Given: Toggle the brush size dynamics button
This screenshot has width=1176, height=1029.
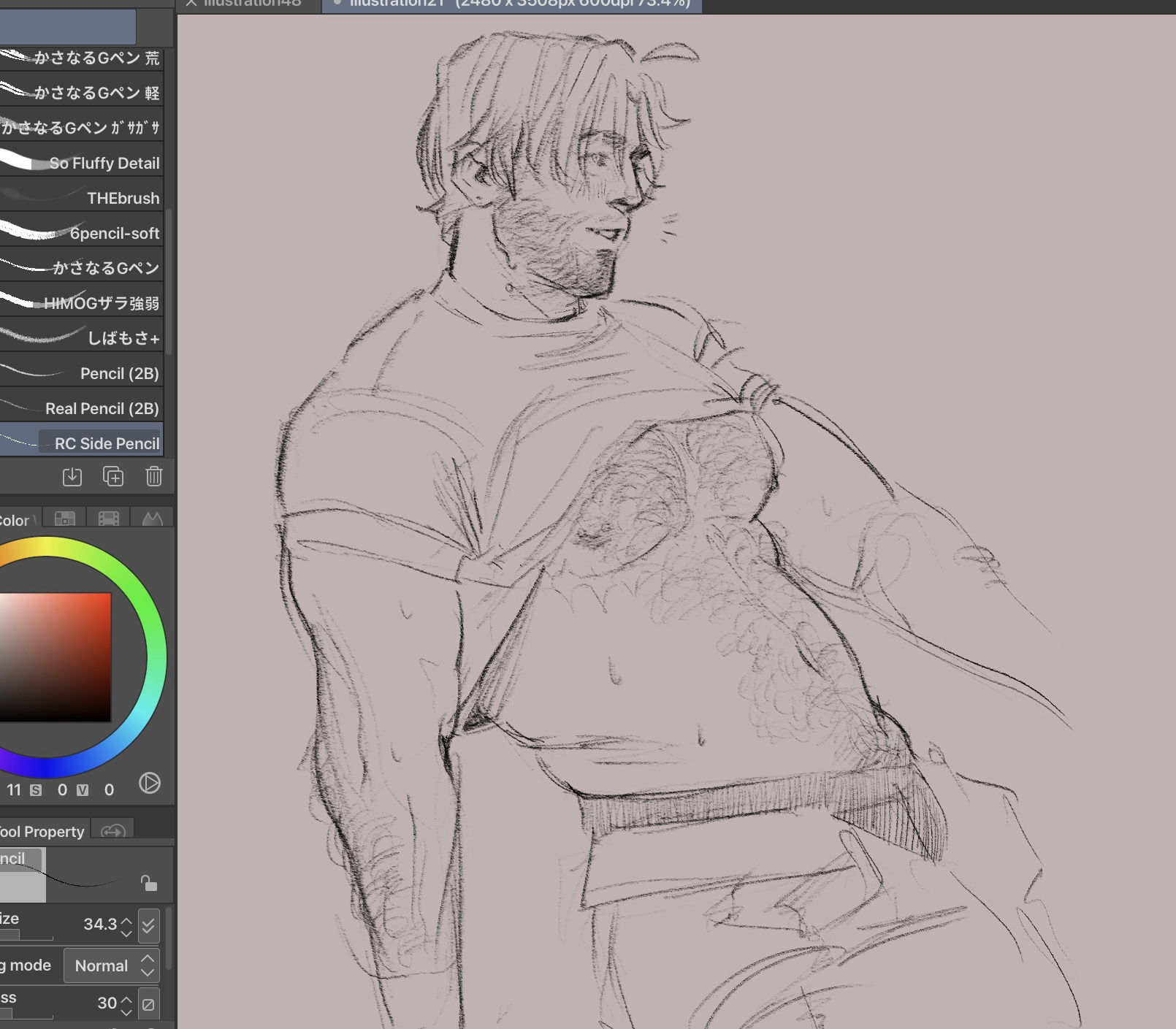Looking at the screenshot, I should [x=148, y=926].
